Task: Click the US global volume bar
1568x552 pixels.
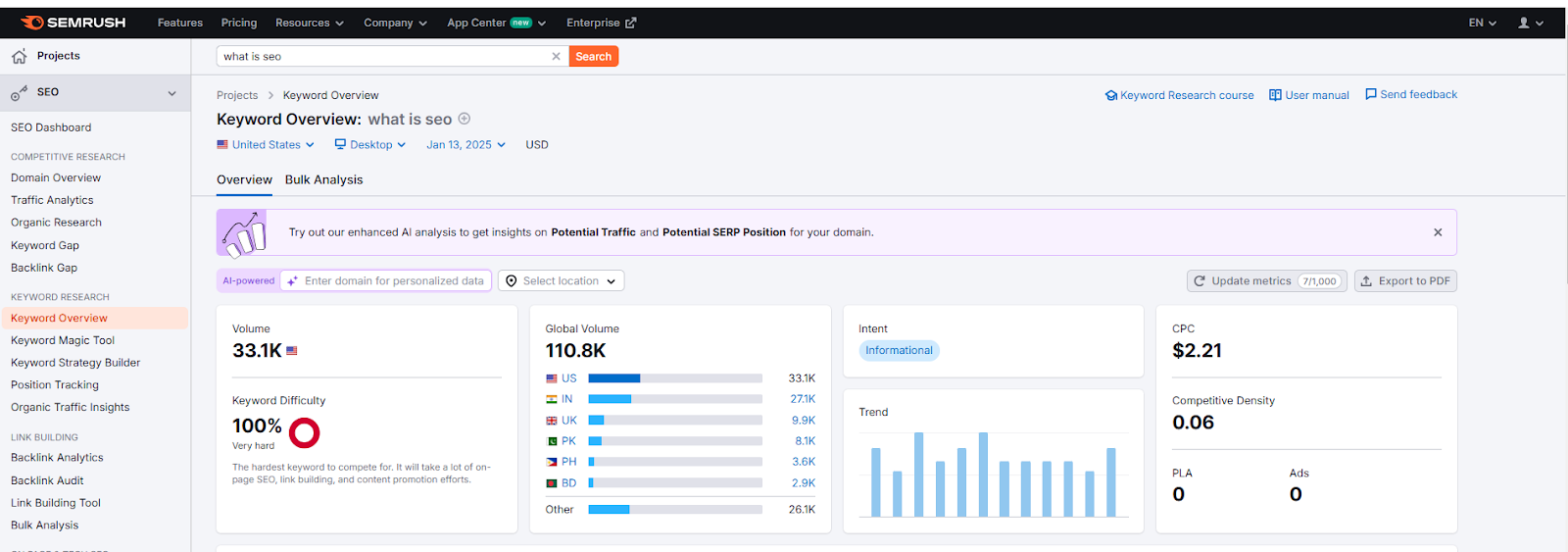Action: point(674,378)
